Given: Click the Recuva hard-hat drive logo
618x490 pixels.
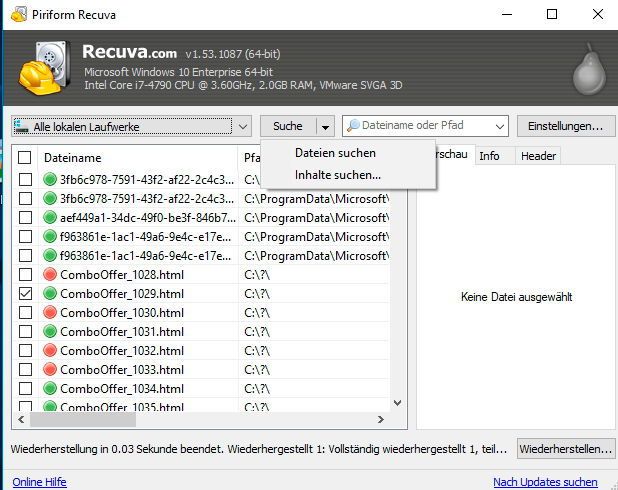Looking at the screenshot, I should (45, 68).
